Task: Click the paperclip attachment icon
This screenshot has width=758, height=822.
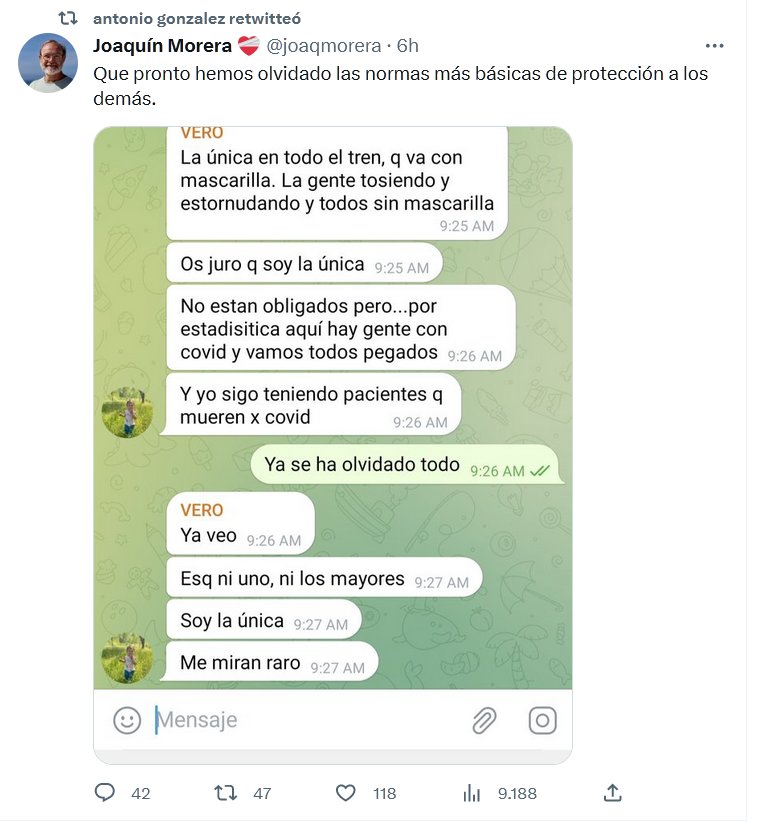Action: click(484, 720)
